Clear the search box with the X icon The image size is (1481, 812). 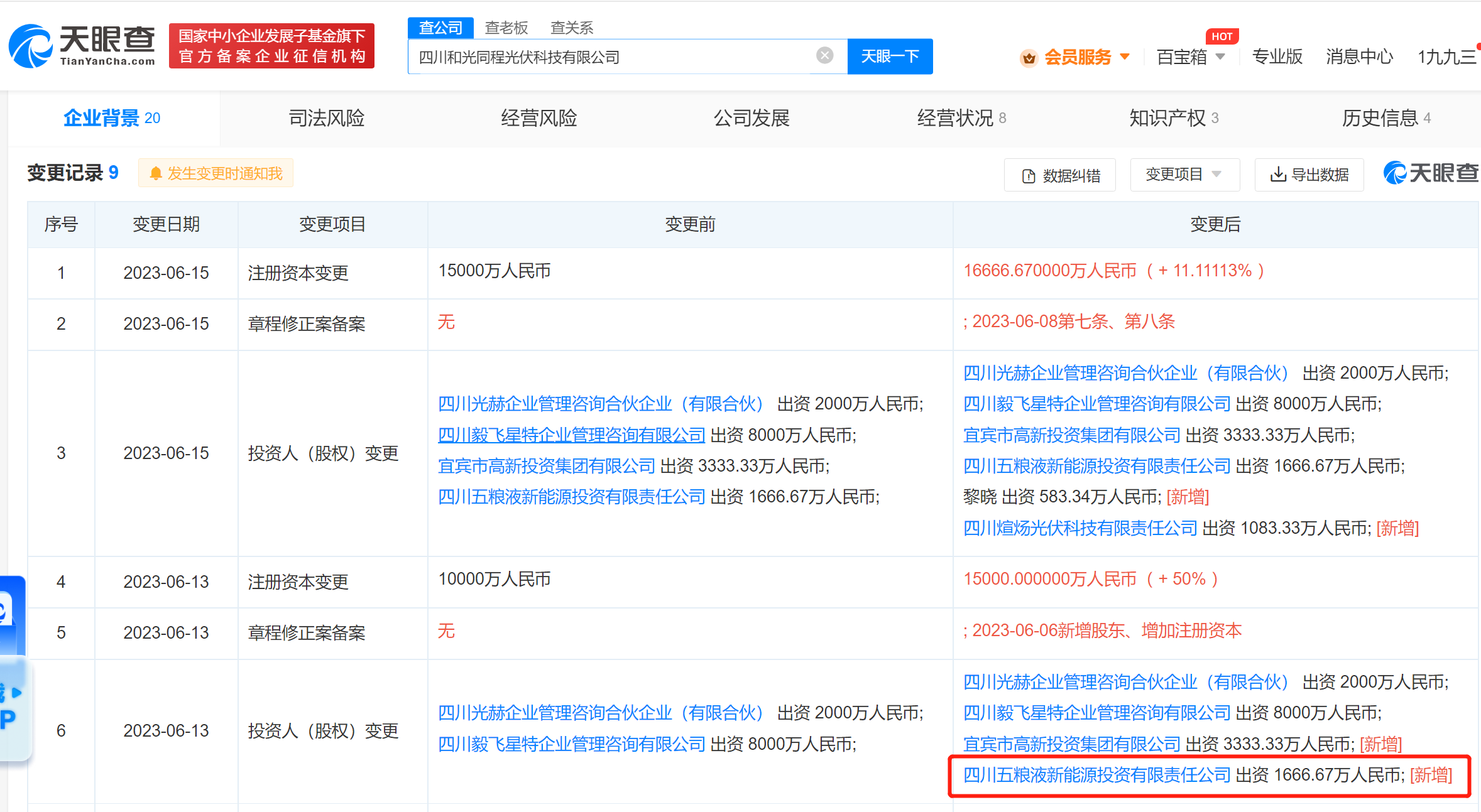click(x=824, y=56)
